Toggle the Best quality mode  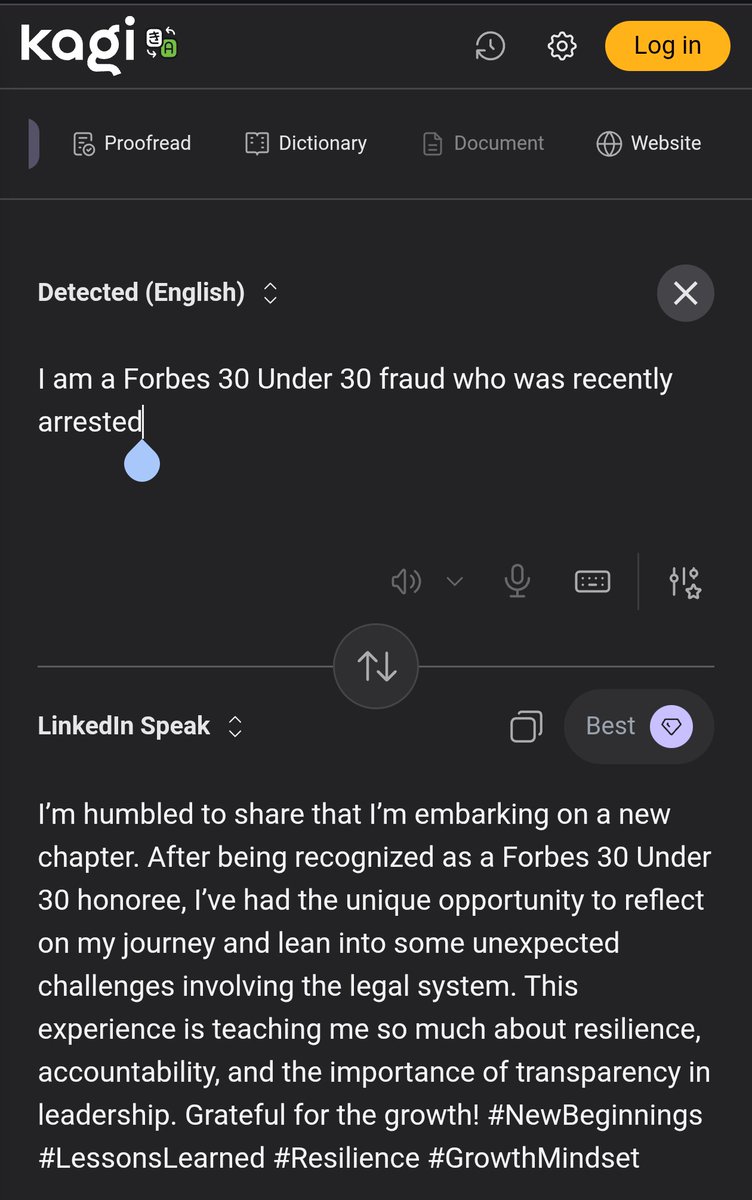click(x=639, y=726)
